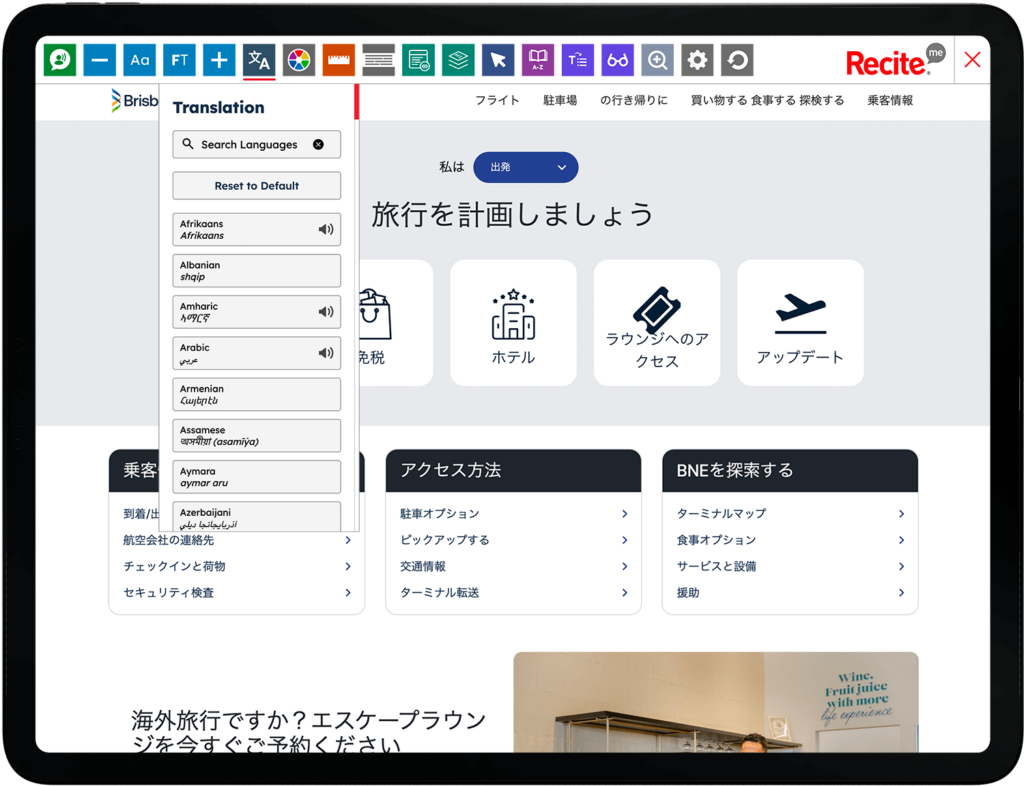Toggle the Translation tool icon

click(259, 60)
